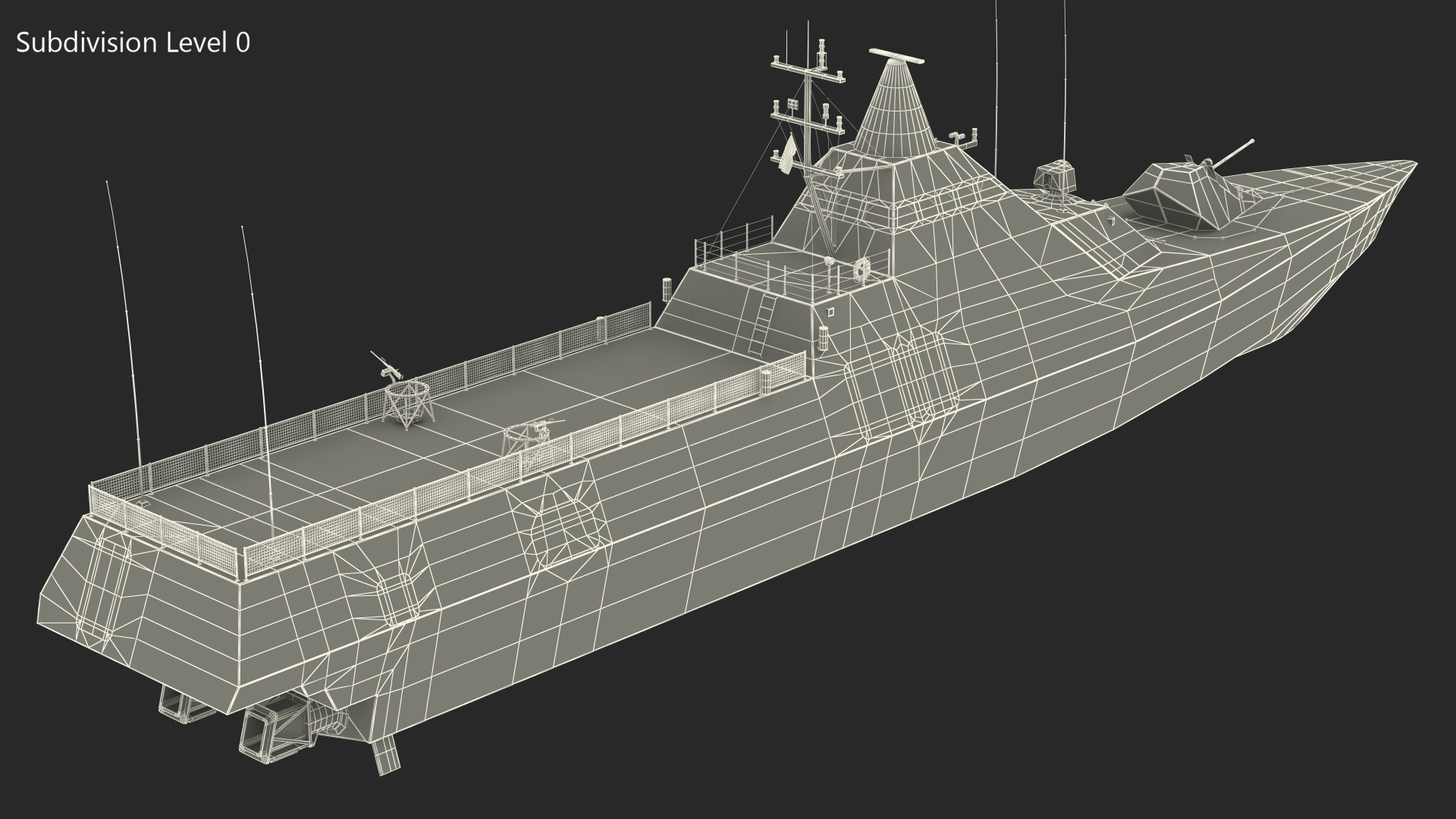The width and height of the screenshot is (1456, 819).
Task: Click the Subdivision Level 0 label
Action: 133,43
